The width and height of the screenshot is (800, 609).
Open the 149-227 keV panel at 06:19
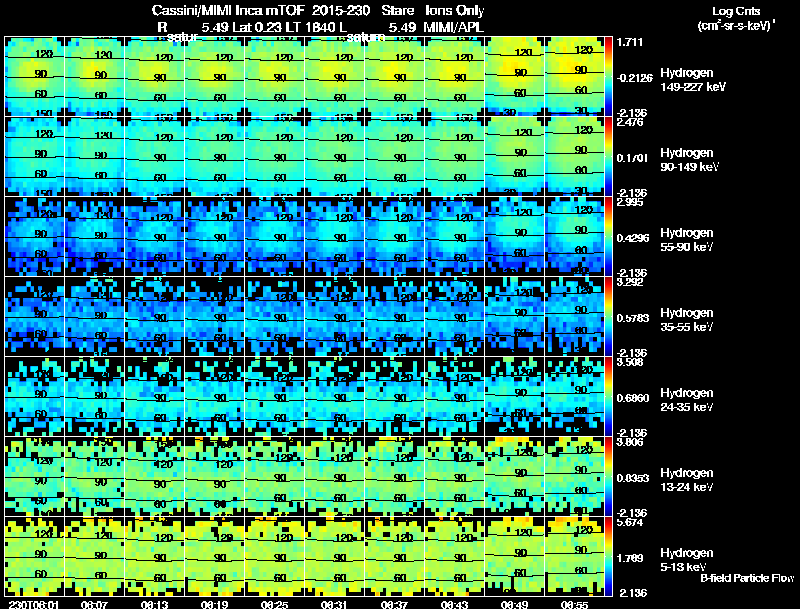pos(214,77)
